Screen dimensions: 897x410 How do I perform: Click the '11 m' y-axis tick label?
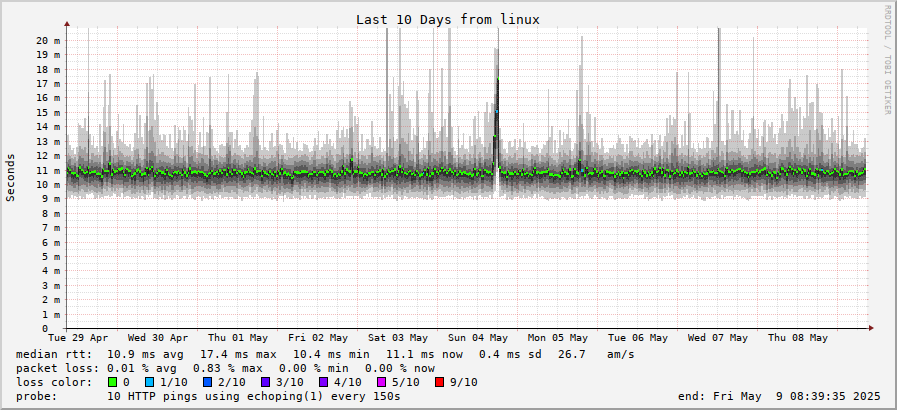point(48,170)
